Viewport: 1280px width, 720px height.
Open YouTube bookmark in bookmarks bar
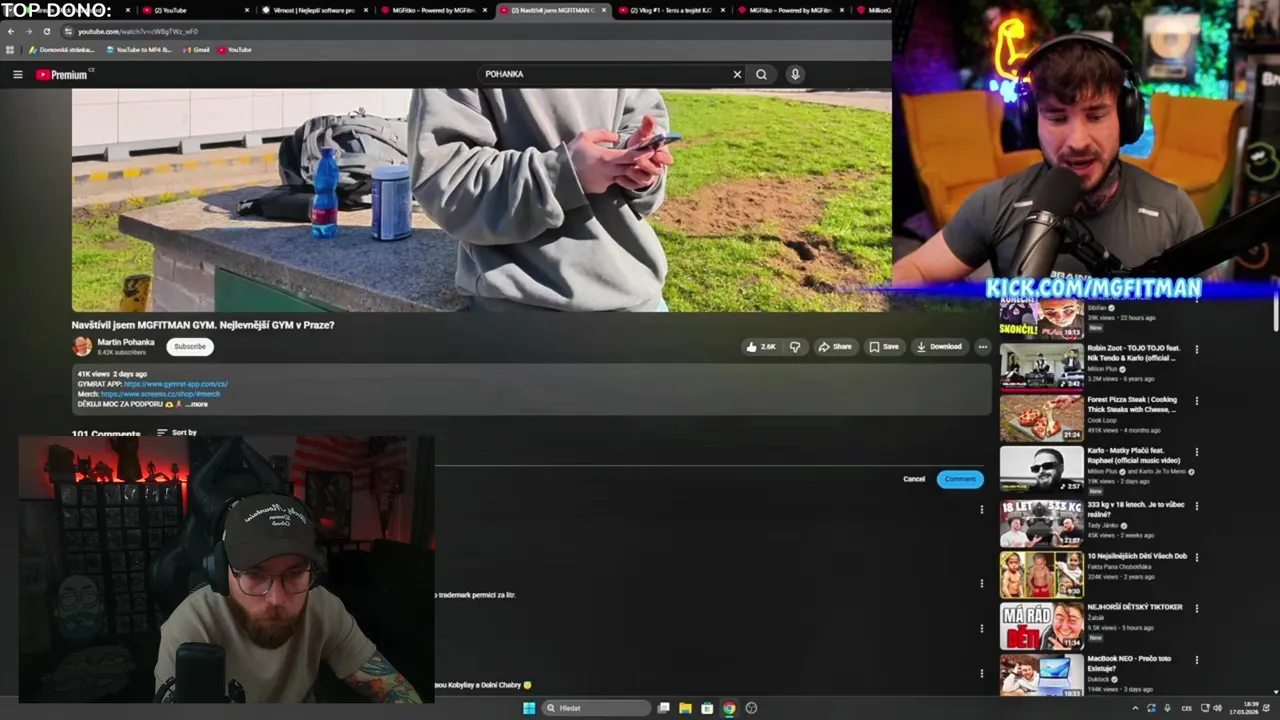point(235,50)
